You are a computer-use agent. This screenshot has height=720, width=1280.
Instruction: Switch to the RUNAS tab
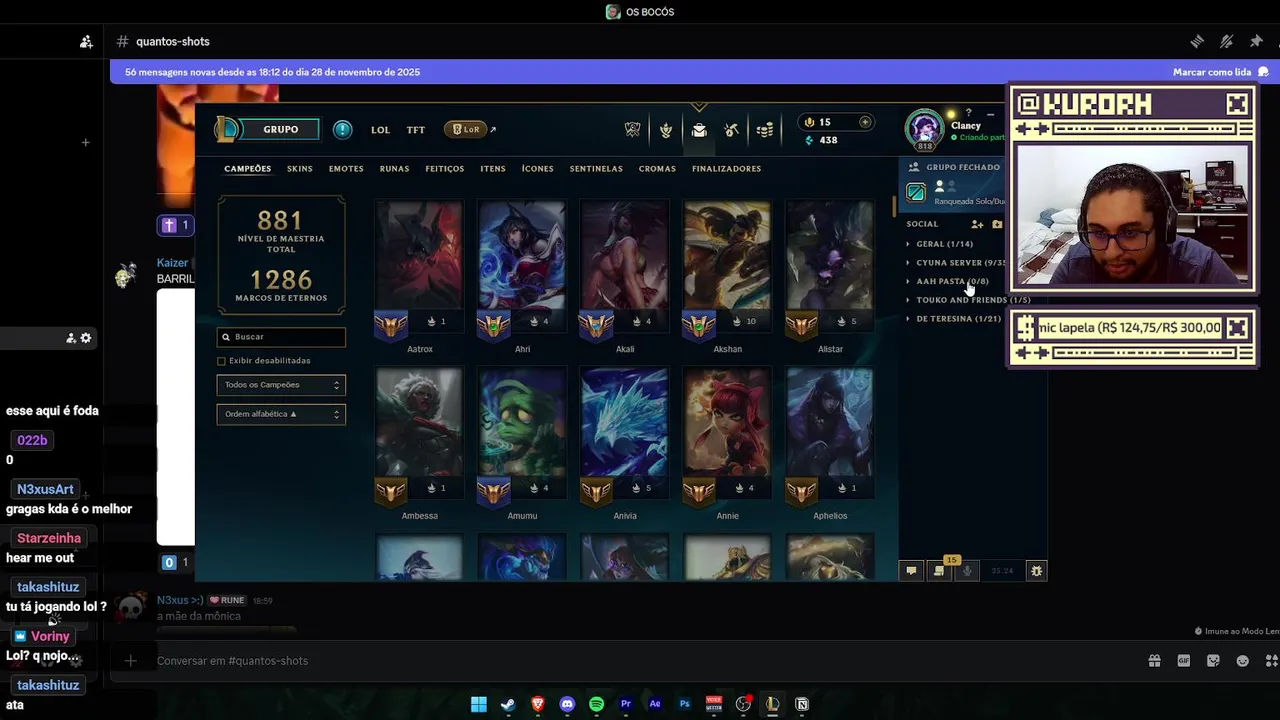click(394, 169)
